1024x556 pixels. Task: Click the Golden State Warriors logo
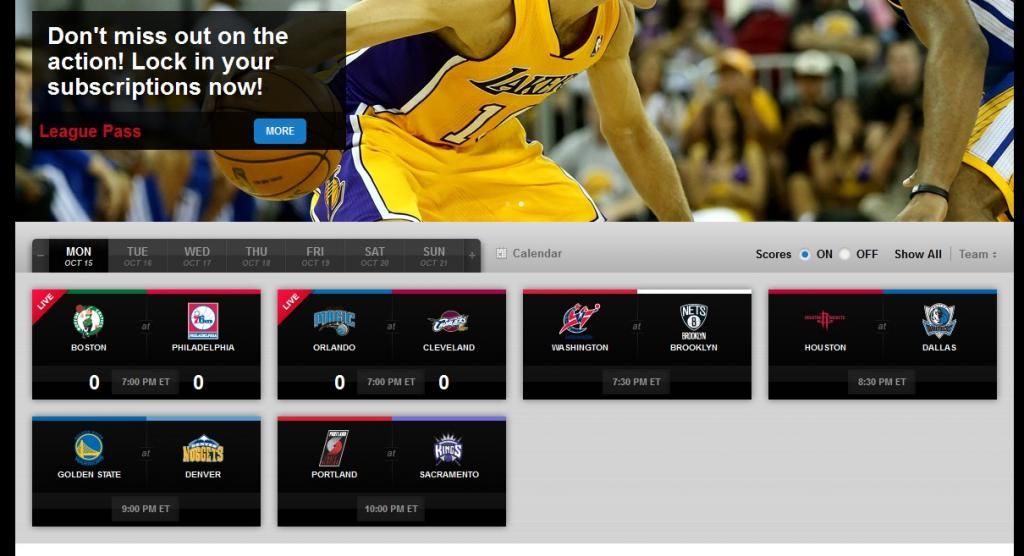pos(89,448)
